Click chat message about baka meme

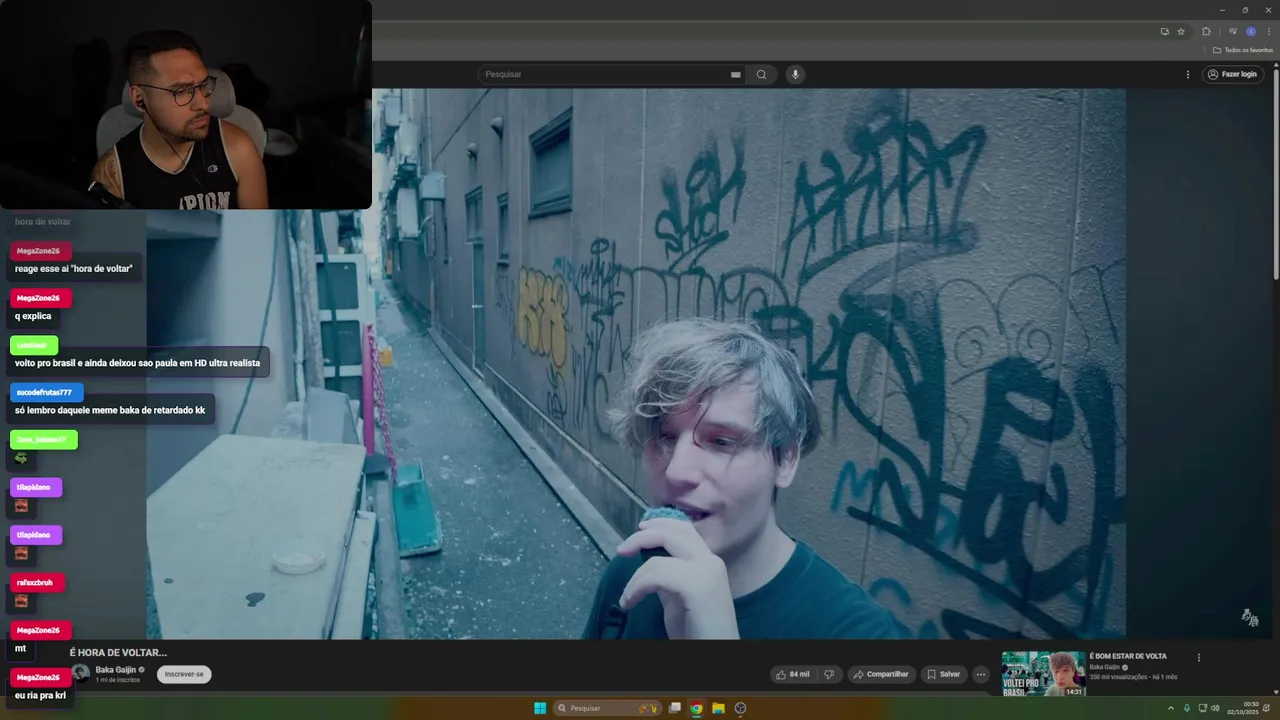click(x=110, y=410)
